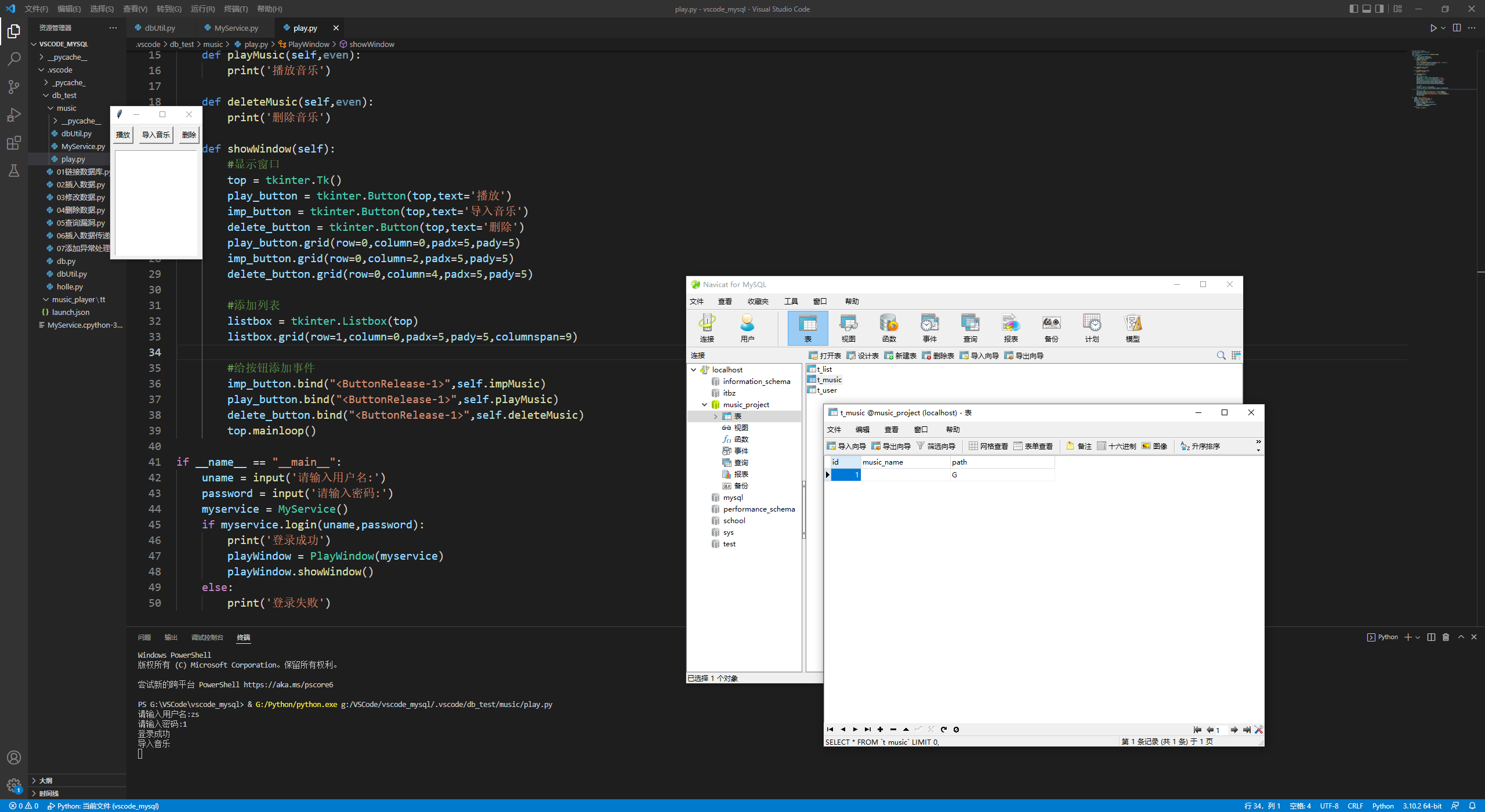
Task: Click 新建表 in Navicat object toolbar
Action: [901, 356]
